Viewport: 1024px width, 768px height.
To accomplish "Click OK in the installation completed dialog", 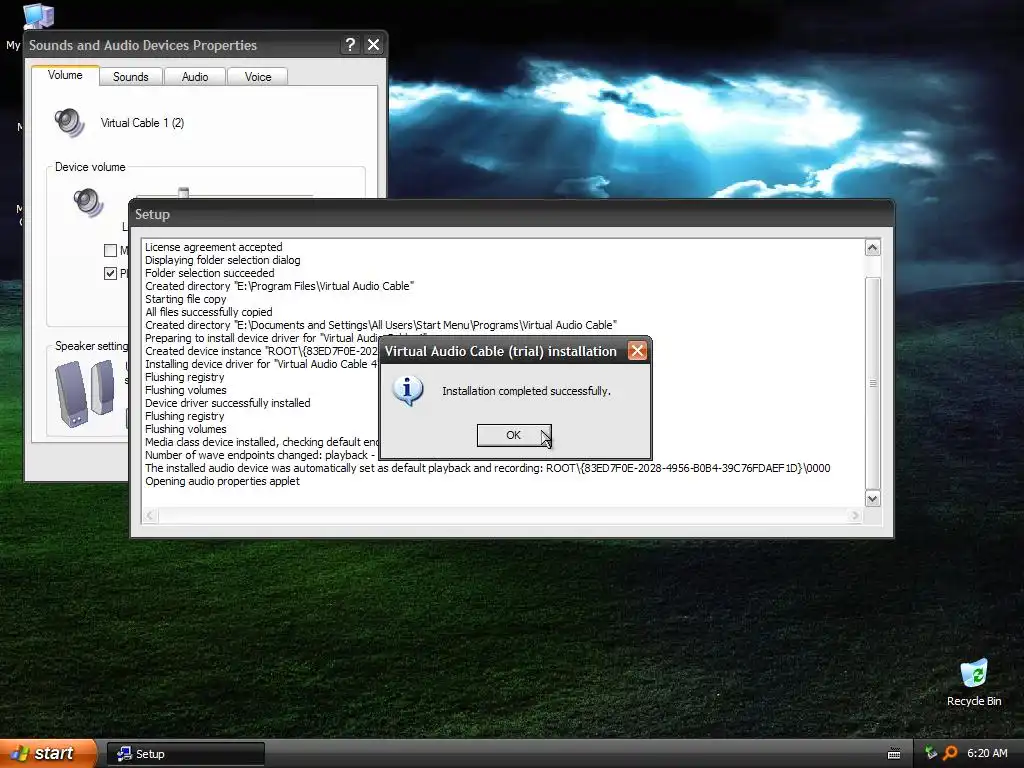I will tap(514, 435).
